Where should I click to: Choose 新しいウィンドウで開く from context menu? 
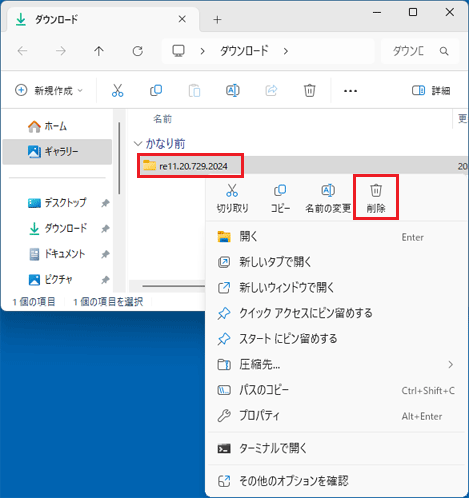click(x=336, y=288)
